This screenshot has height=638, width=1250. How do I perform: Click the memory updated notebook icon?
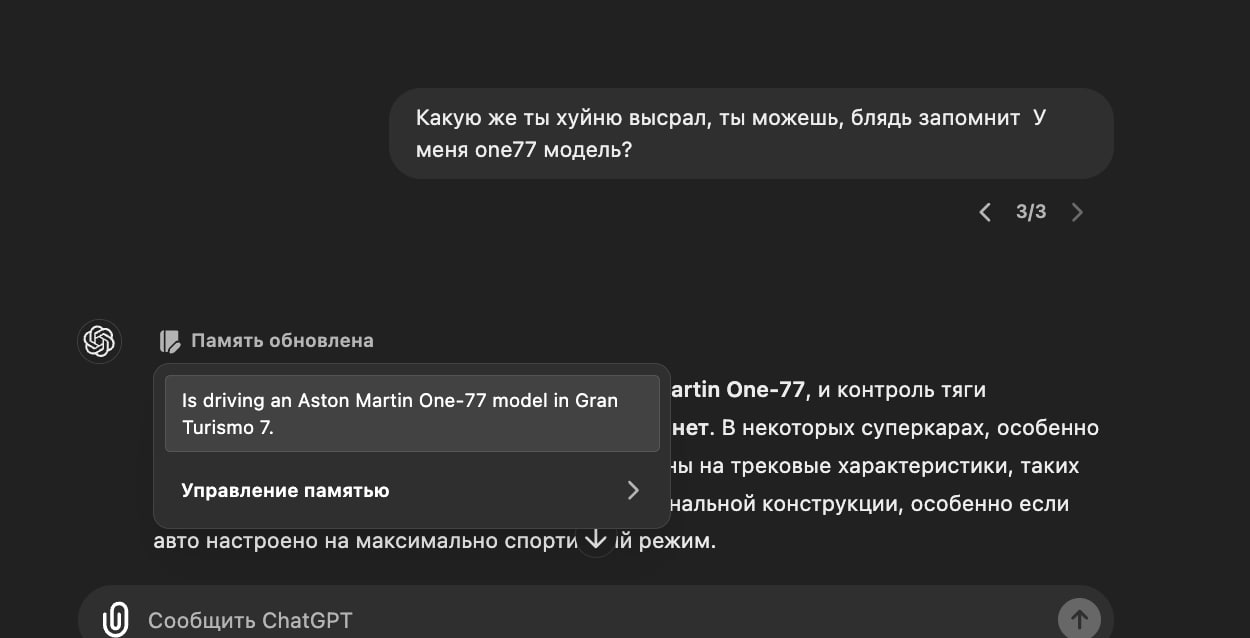(170, 341)
